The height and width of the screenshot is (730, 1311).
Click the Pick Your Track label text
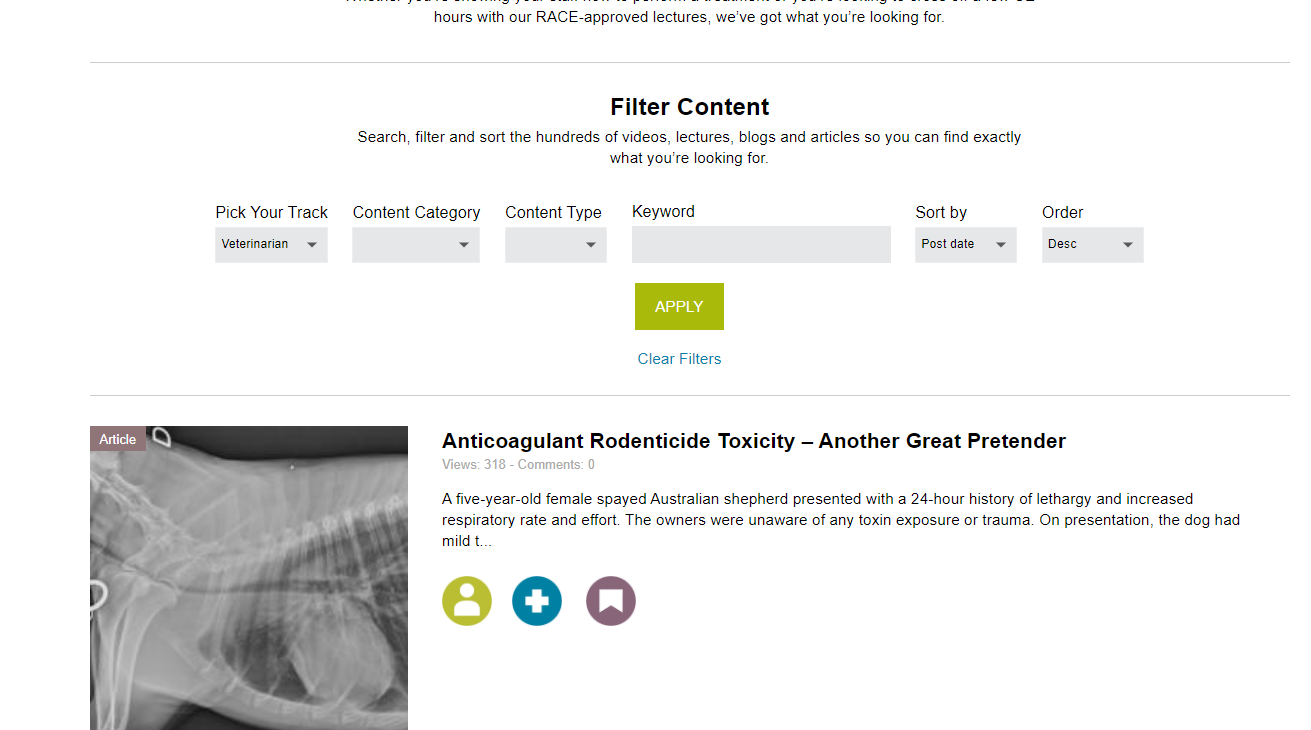click(x=271, y=213)
